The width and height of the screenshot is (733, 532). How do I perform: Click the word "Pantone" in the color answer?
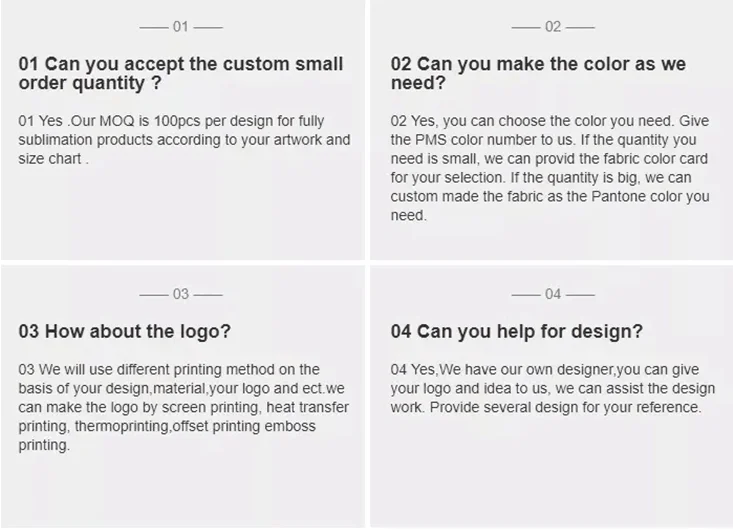tap(608, 197)
